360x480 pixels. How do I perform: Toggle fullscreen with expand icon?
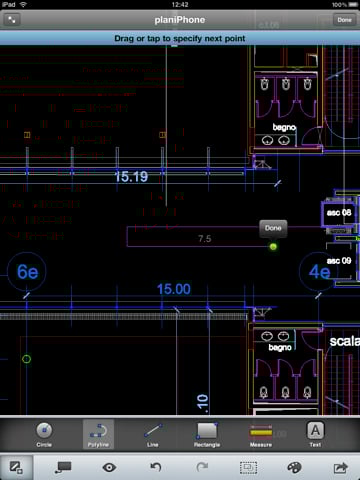12,20
